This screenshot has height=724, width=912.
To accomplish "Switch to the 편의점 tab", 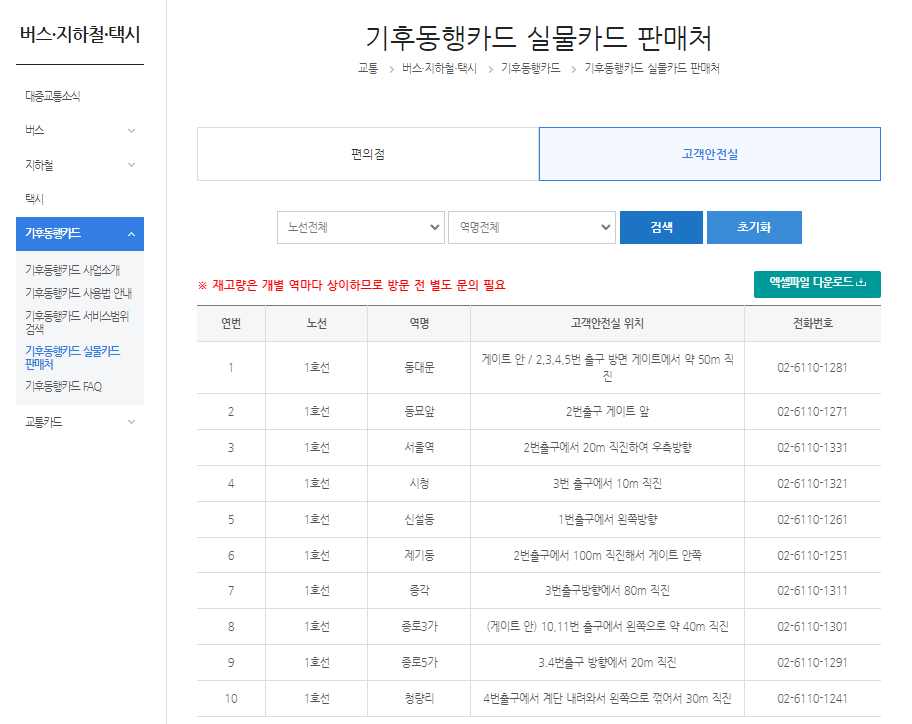I will 368,154.
